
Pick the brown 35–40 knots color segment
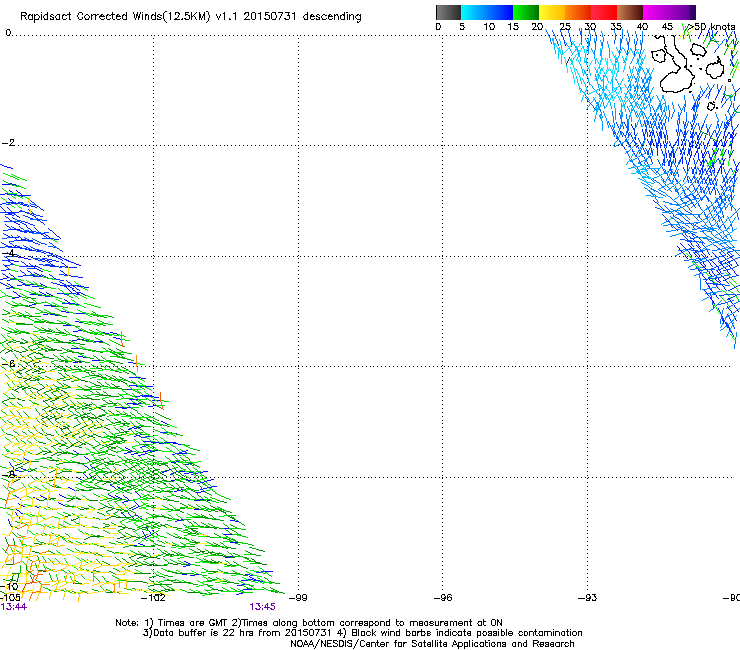pos(630,12)
